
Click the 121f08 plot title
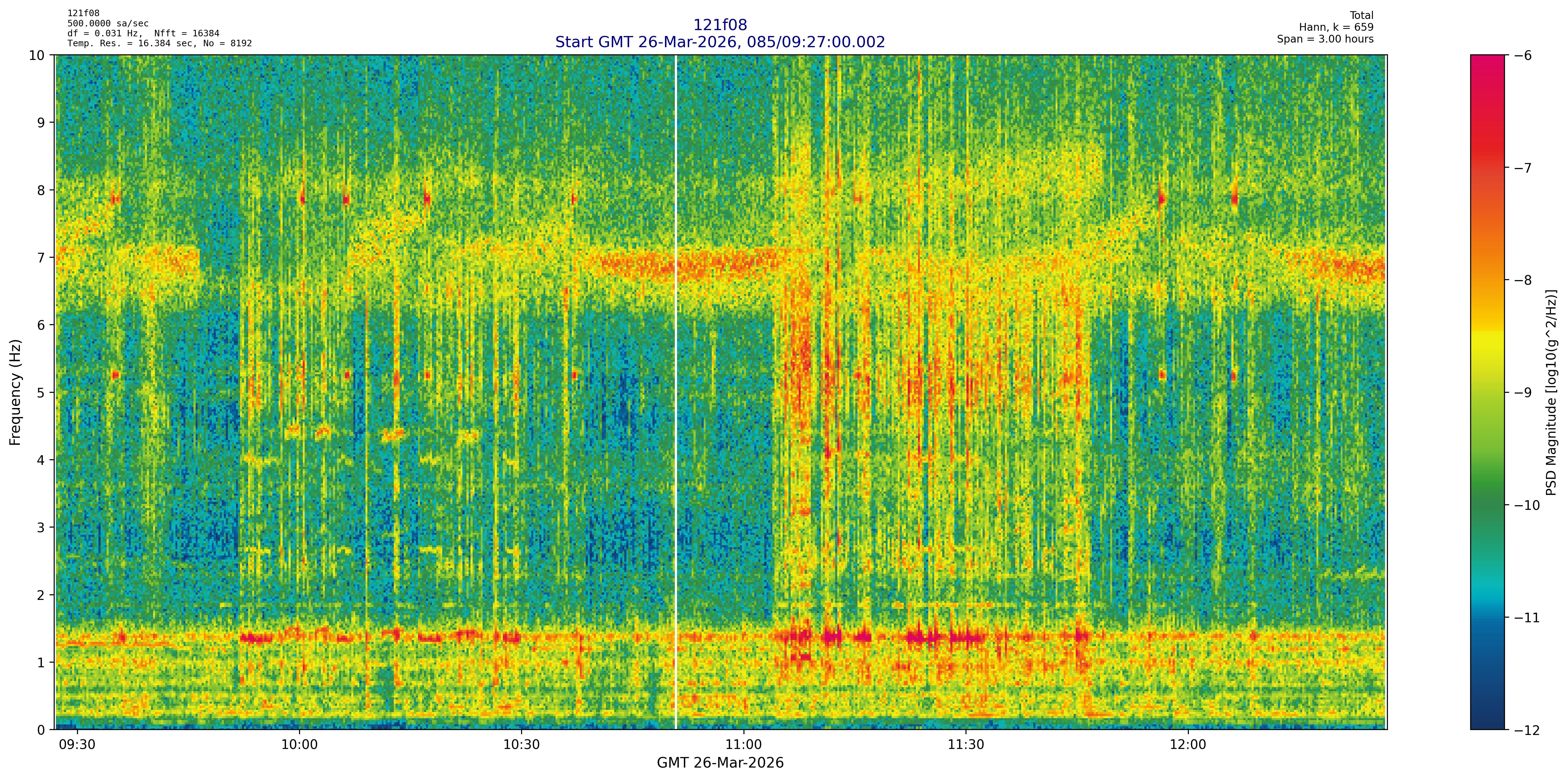click(x=720, y=25)
